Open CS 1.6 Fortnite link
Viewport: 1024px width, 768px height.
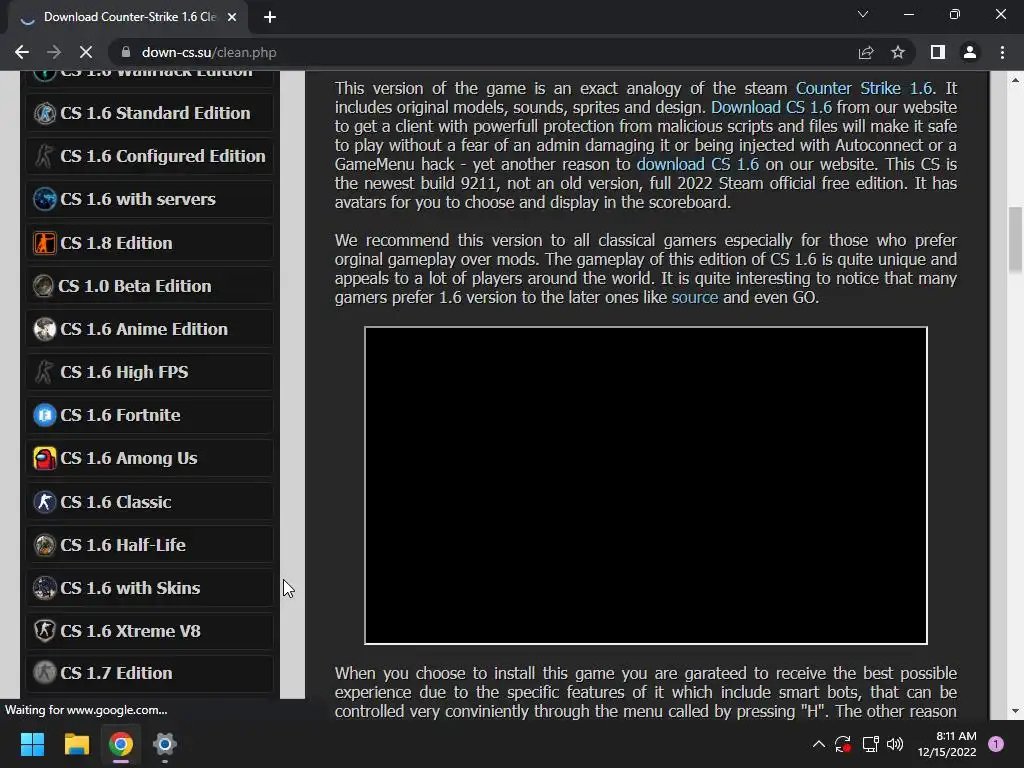click(x=150, y=415)
